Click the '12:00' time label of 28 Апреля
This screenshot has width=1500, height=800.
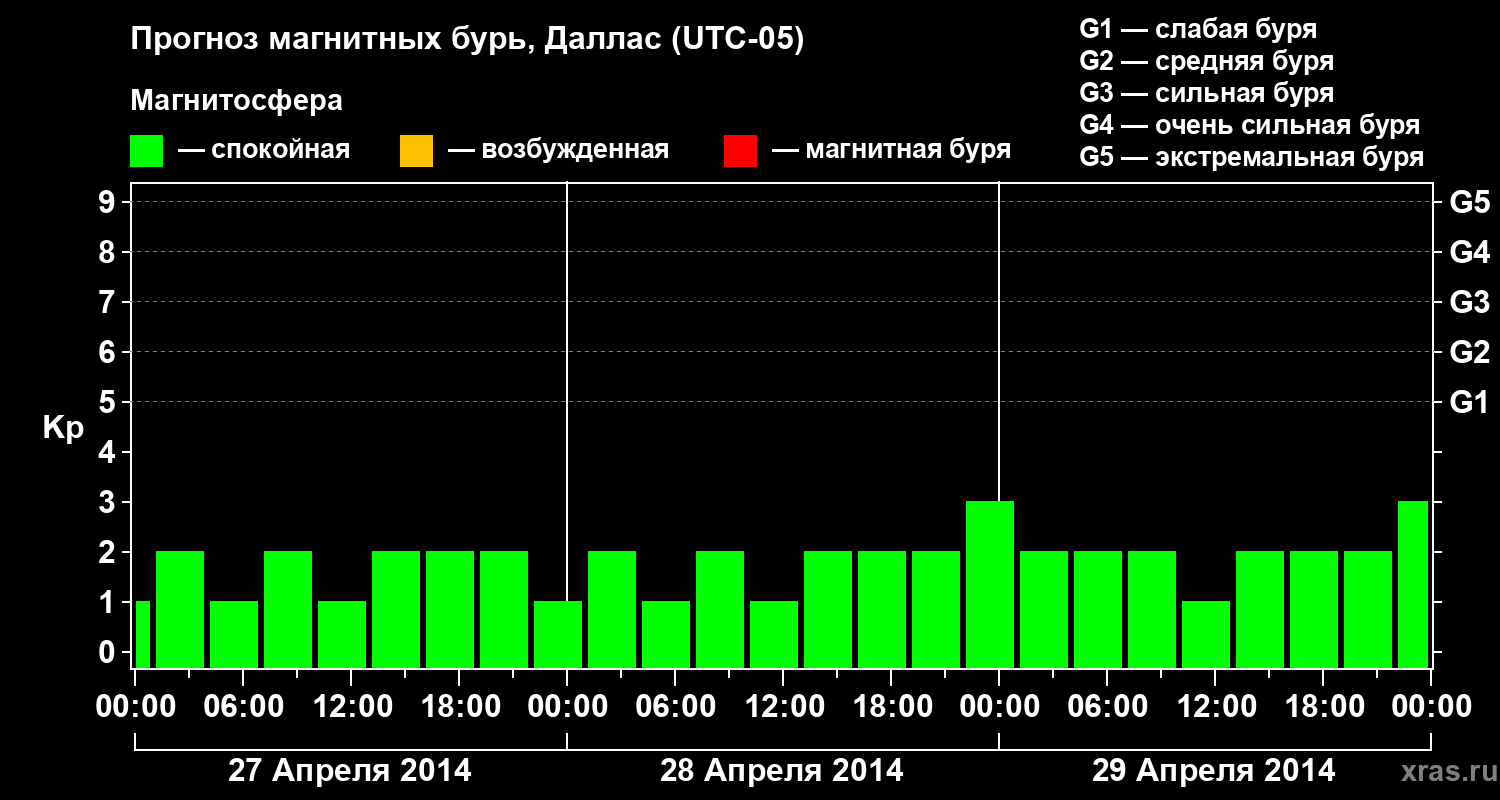point(783,707)
